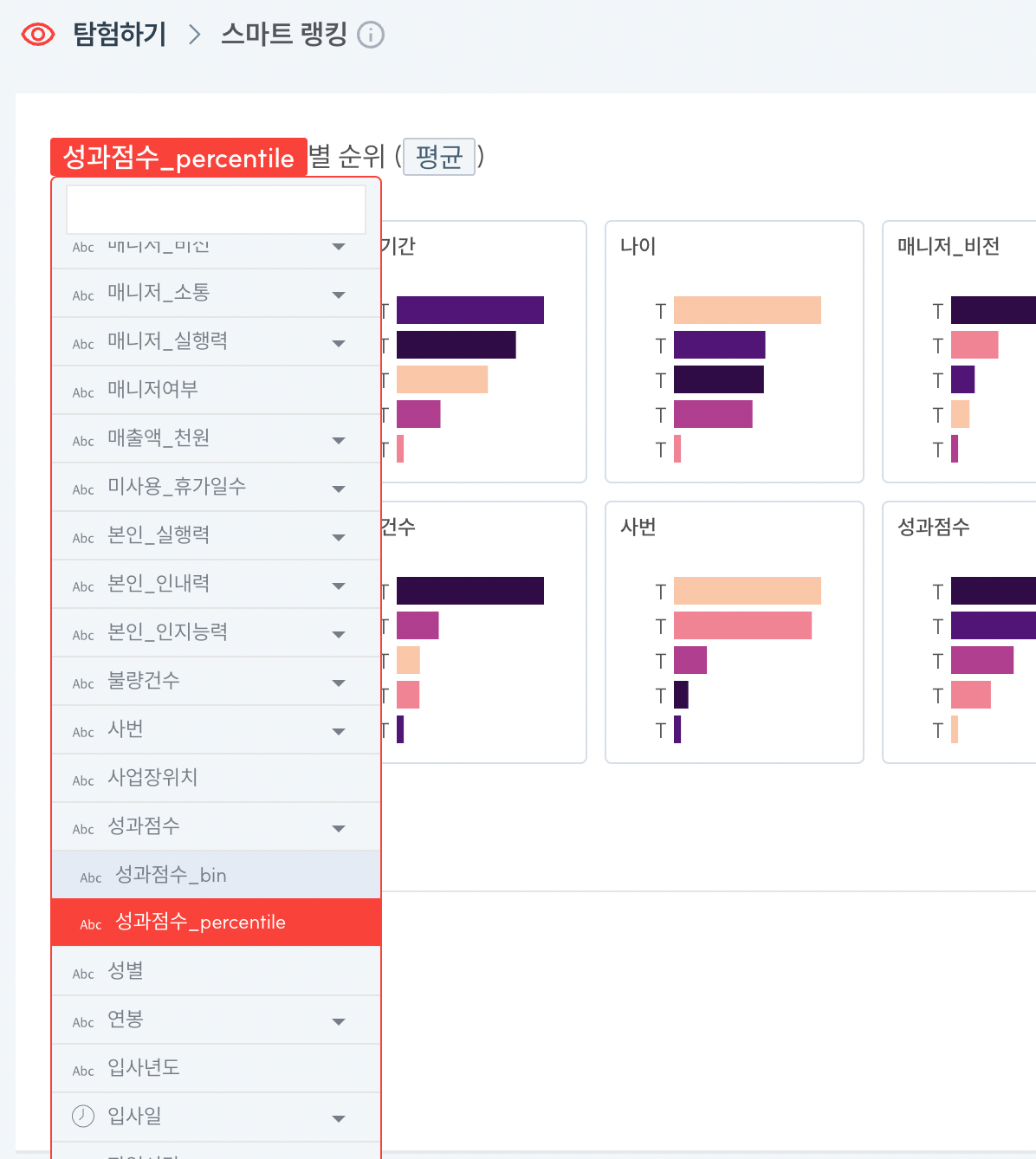Expand the 매니저_소통 arrow

[x=339, y=295]
